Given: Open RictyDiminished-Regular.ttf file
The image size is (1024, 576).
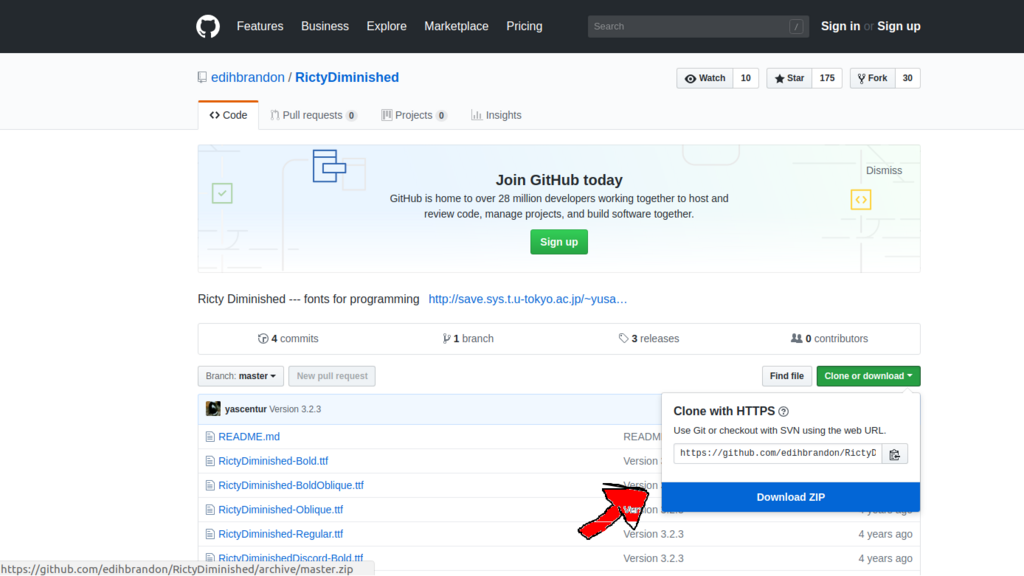Looking at the screenshot, I should 280,534.
